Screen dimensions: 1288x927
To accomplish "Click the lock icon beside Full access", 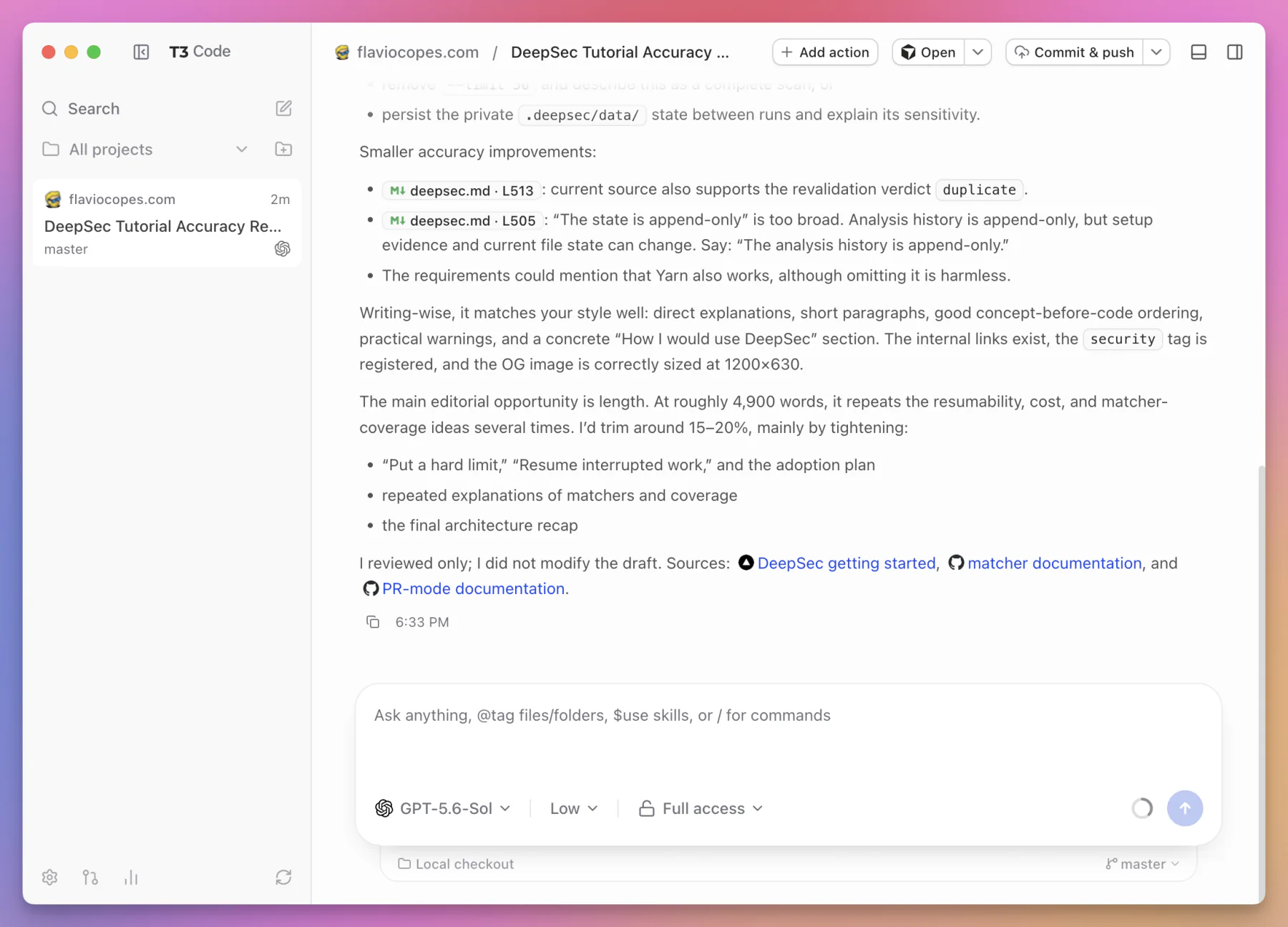I will (646, 808).
